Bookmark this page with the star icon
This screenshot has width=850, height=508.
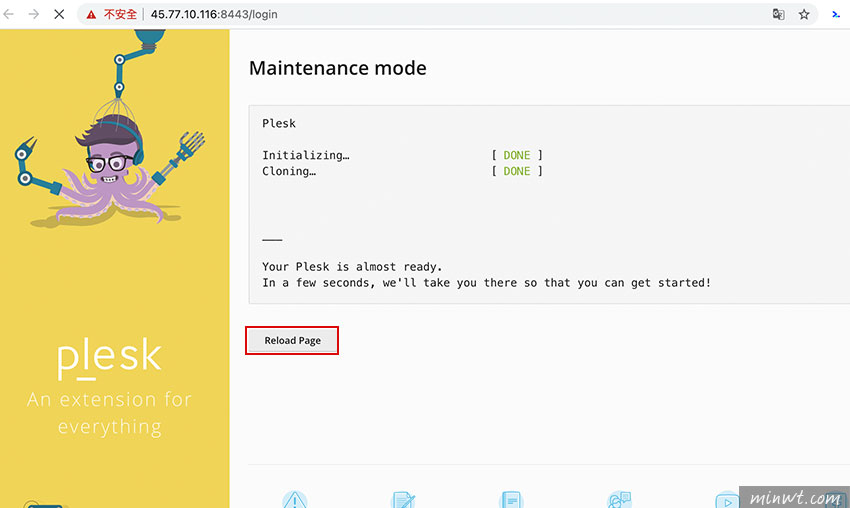coord(804,15)
